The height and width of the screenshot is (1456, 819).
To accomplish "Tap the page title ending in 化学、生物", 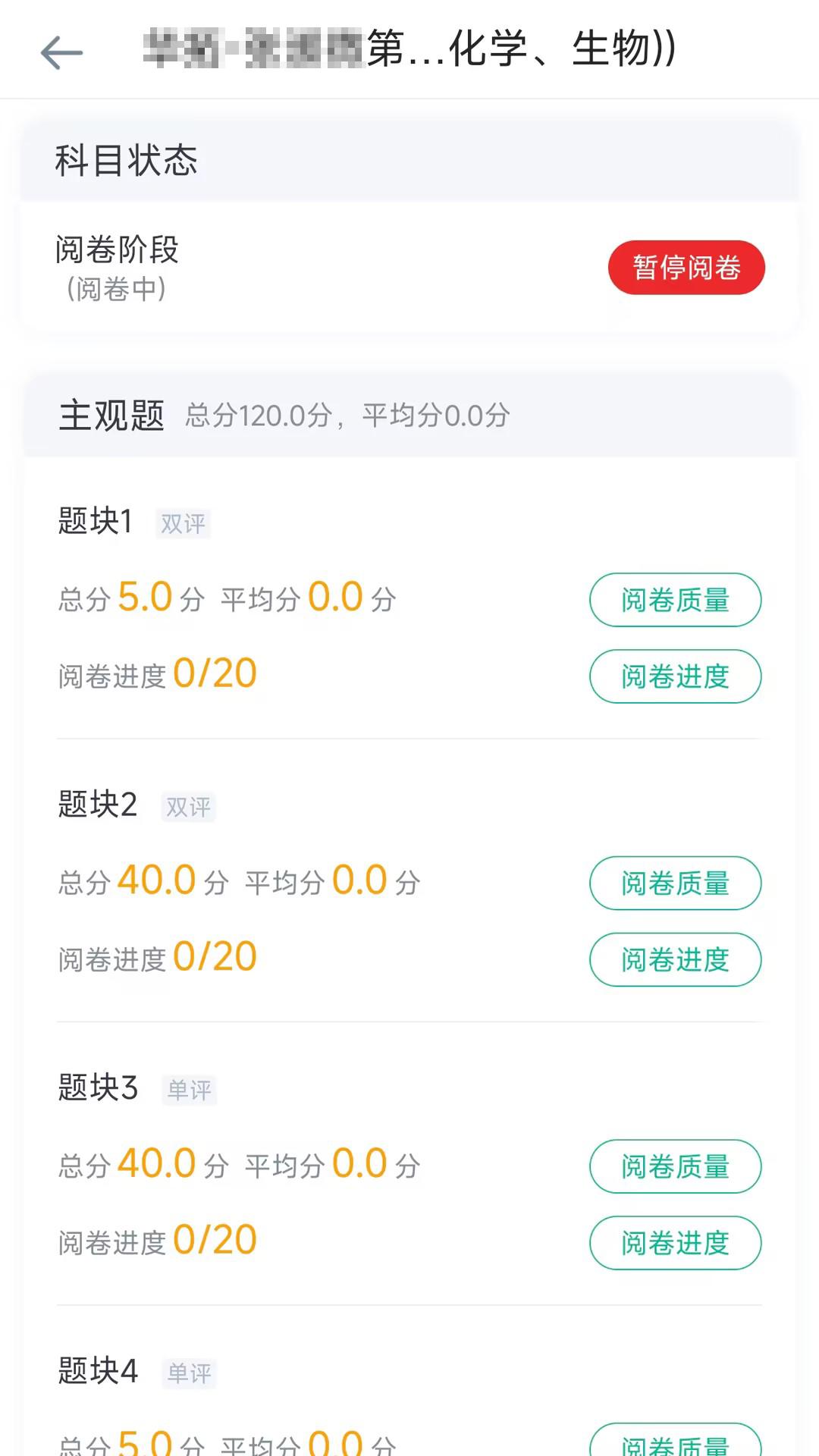I will click(x=409, y=49).
